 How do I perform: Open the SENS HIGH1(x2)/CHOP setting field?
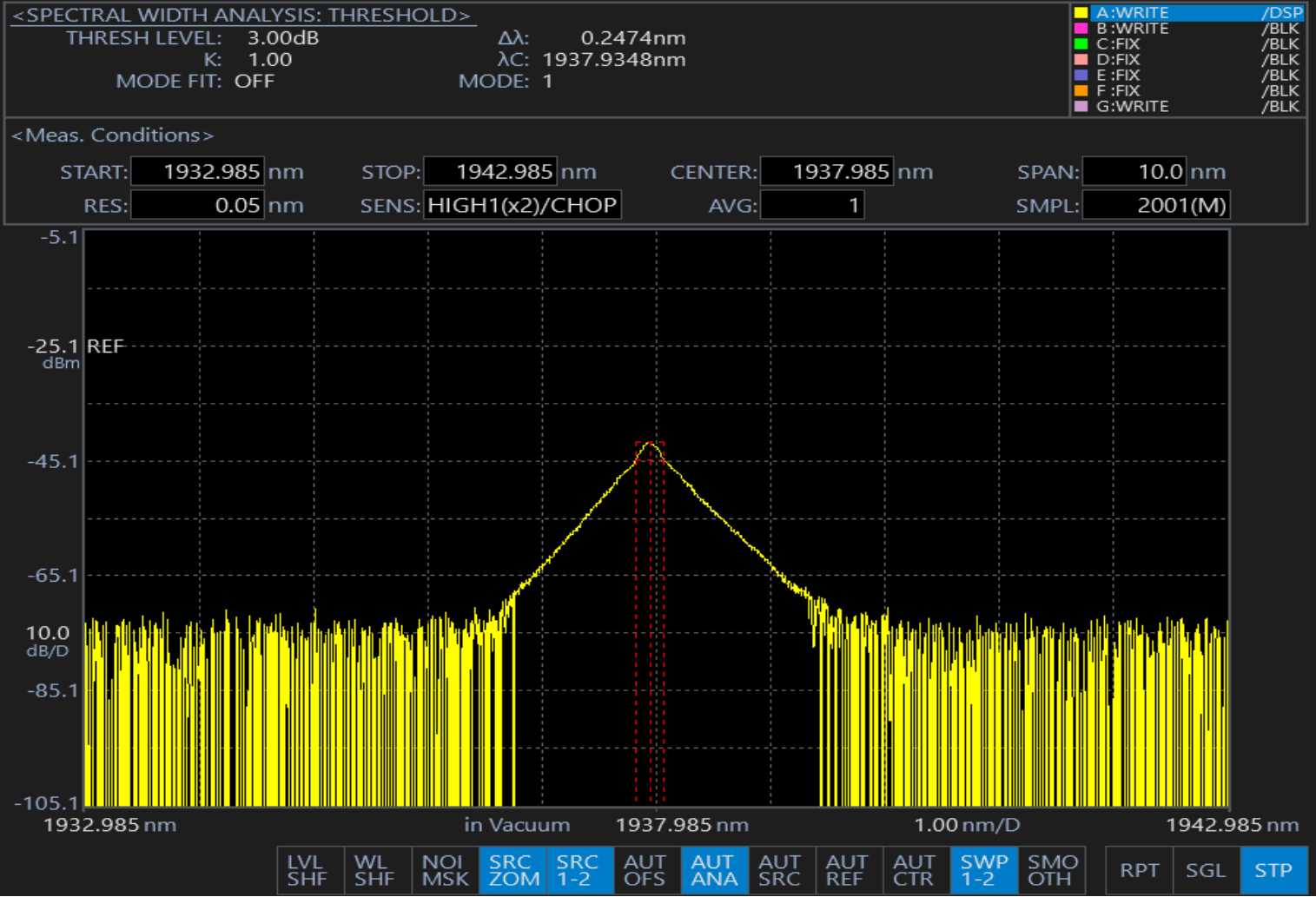(522, 206)
